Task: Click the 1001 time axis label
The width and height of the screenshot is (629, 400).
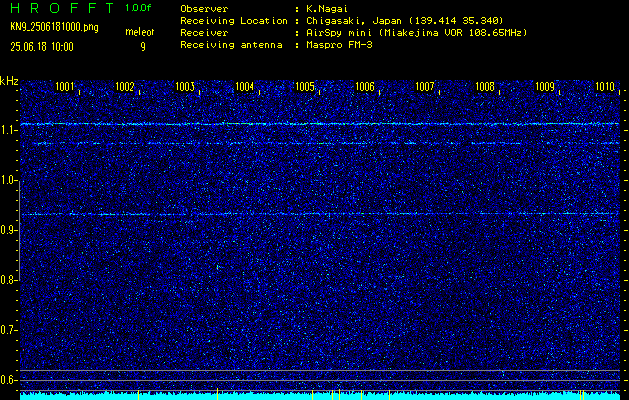Action: (x=65, y=87)
